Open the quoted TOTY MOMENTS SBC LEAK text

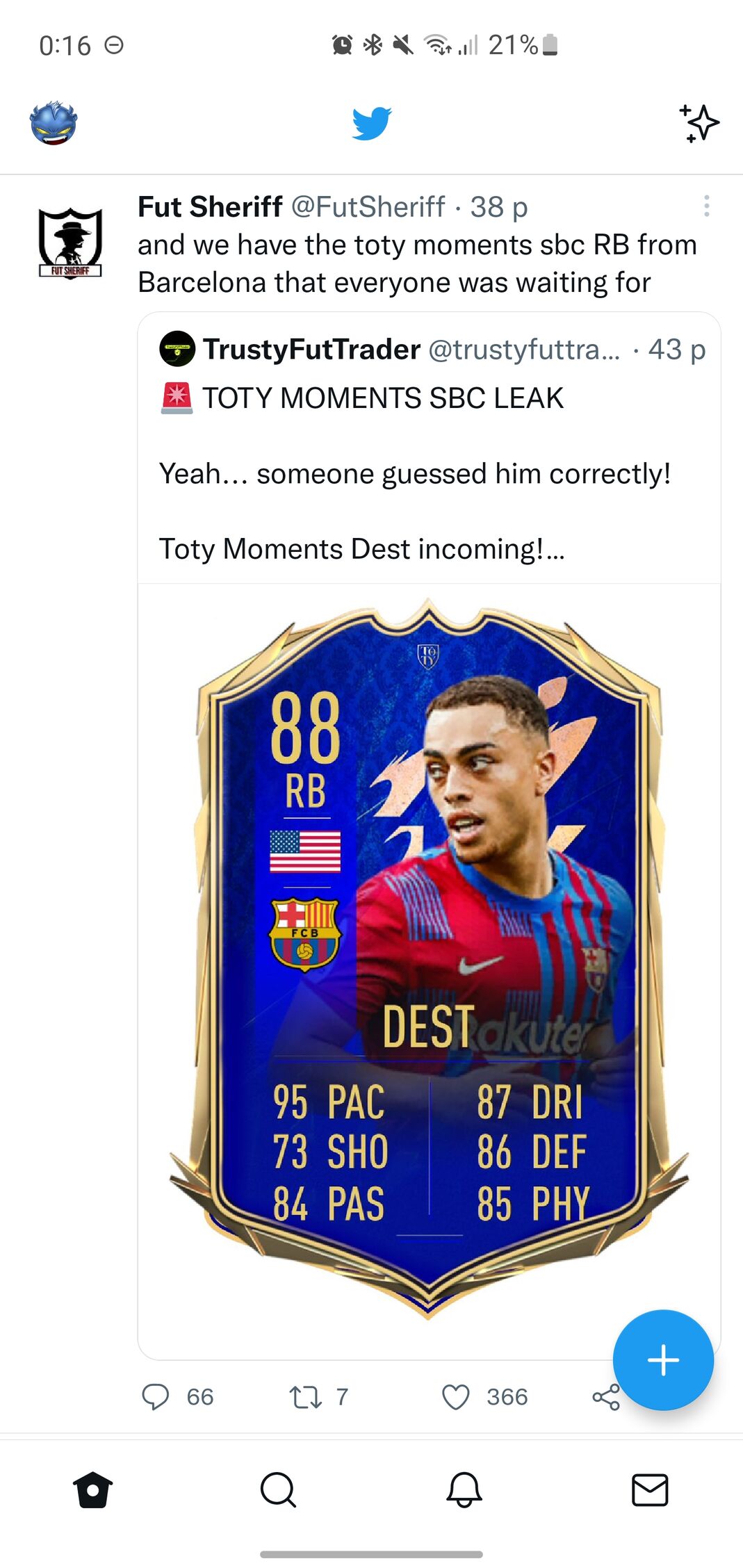click(383, 398)
